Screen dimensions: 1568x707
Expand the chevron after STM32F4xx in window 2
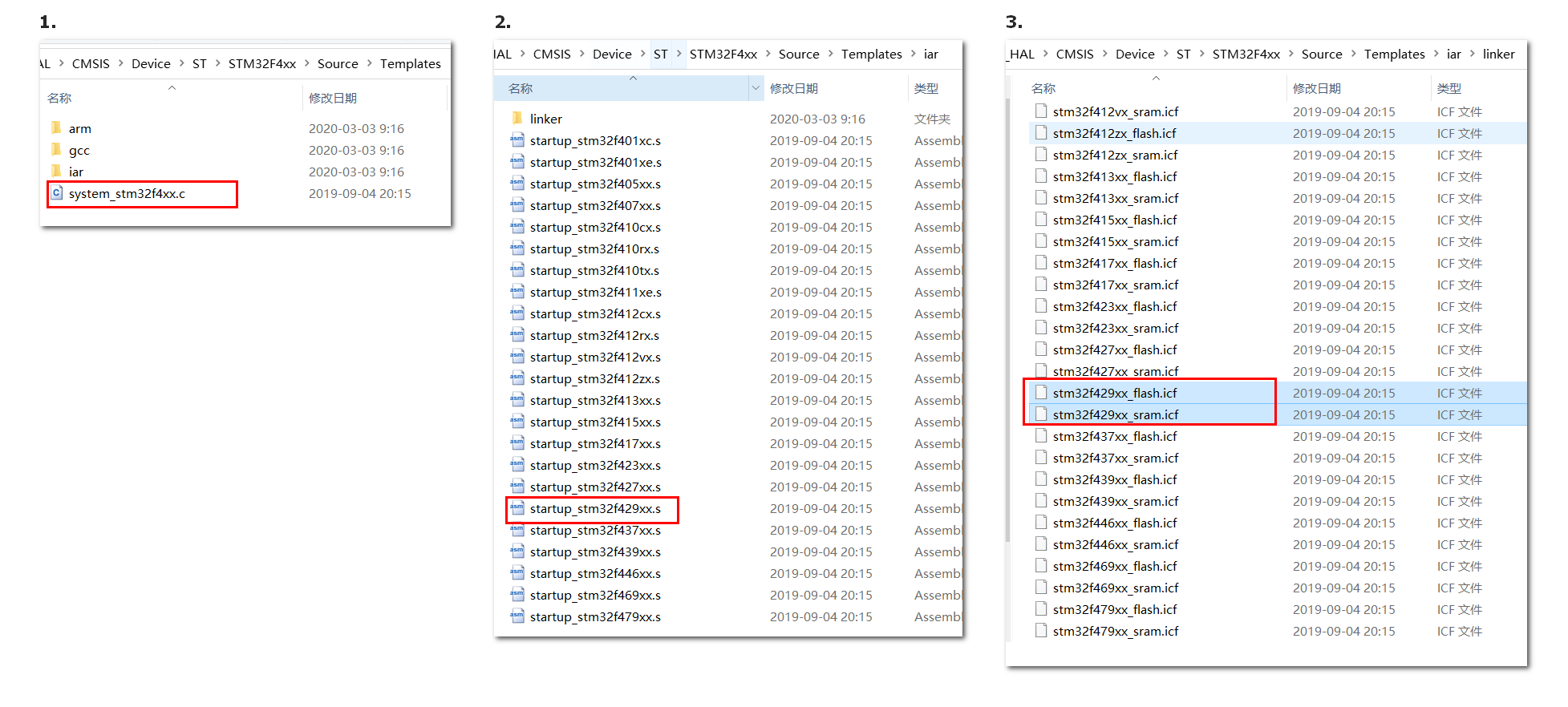click(x=768, y=54)
